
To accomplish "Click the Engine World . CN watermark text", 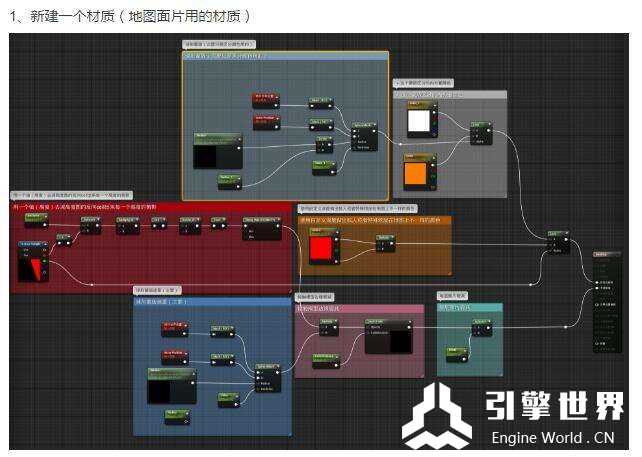I will coord(552,438).
